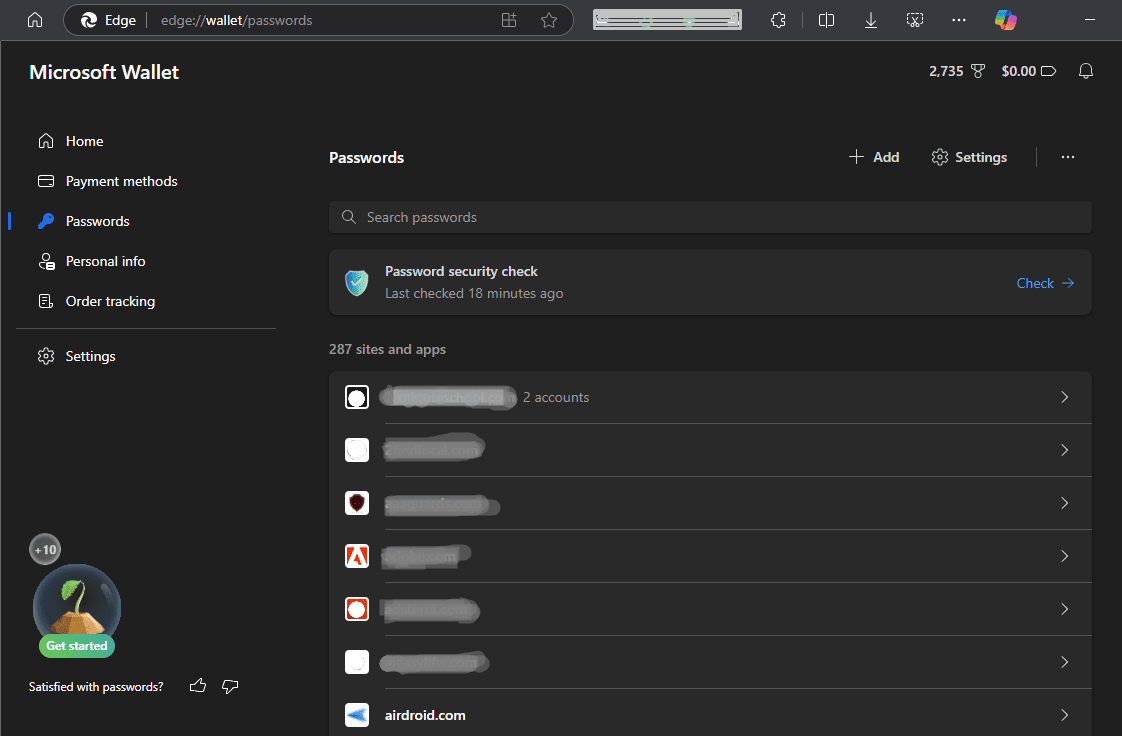Image resolution: width=1122 pixels, height=736 pixels.
Task: Click the +10 points badge
Action: (x=45, y=549)
